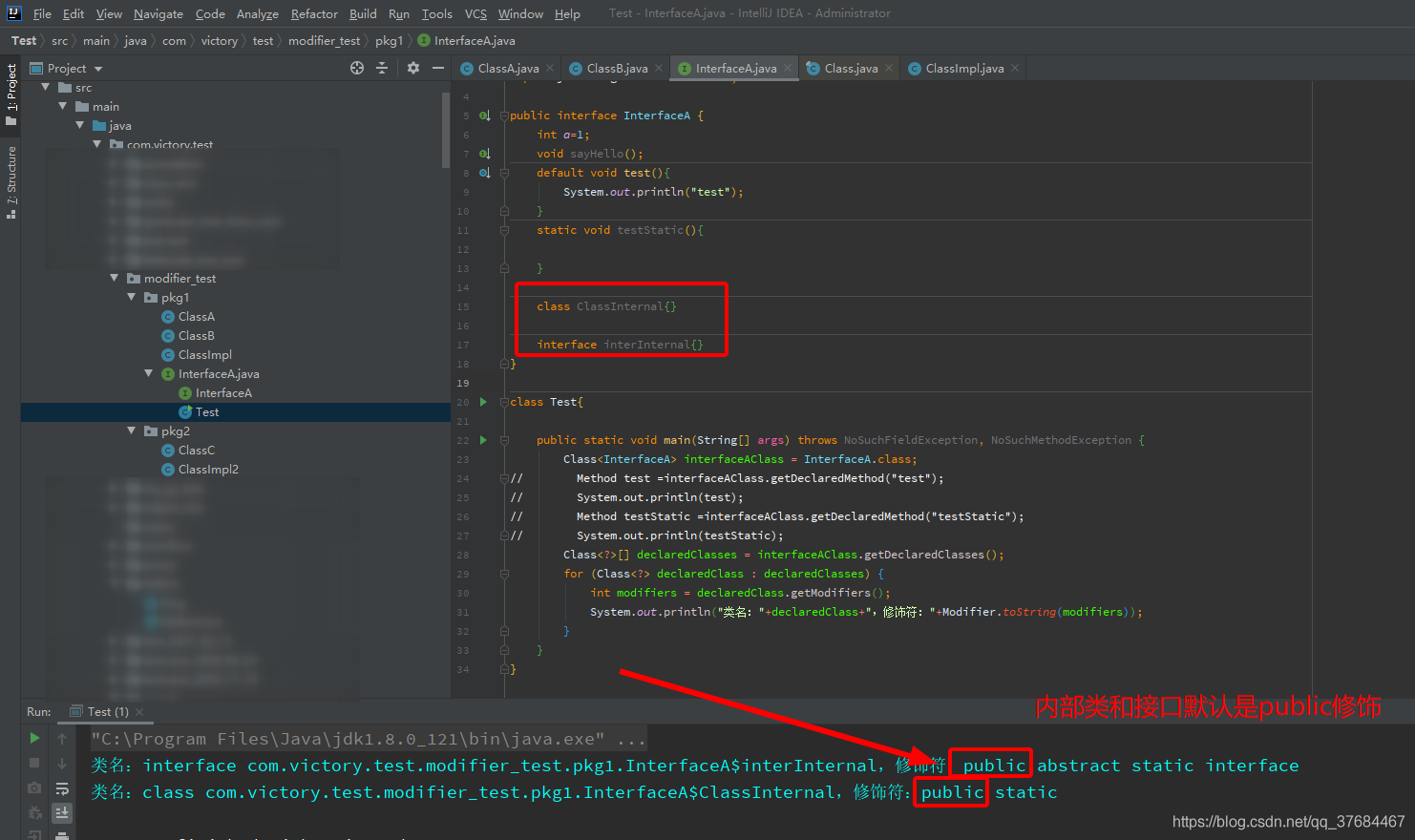Open the File menu
The height and width of the screenshot is (840, 1415).
pos(42,13)
